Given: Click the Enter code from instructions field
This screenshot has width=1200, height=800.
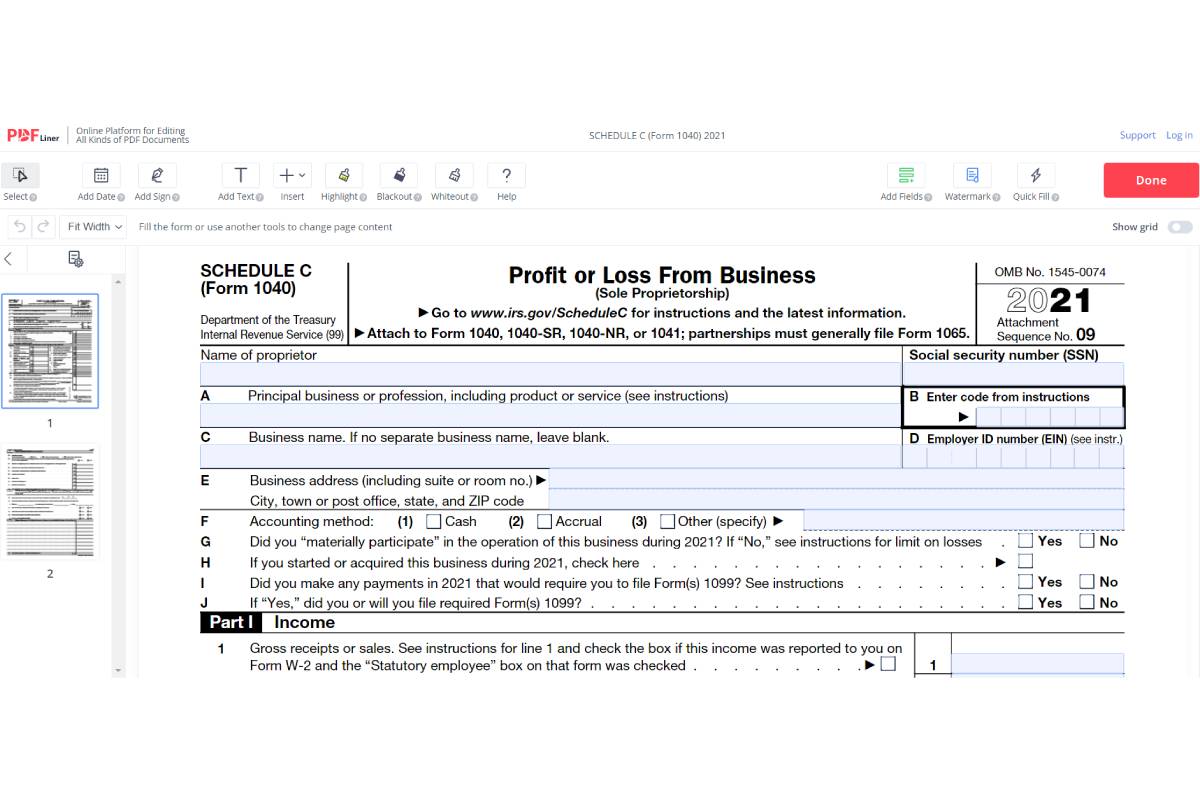Looking at the screenshot, I should [x=1049, y=417].
